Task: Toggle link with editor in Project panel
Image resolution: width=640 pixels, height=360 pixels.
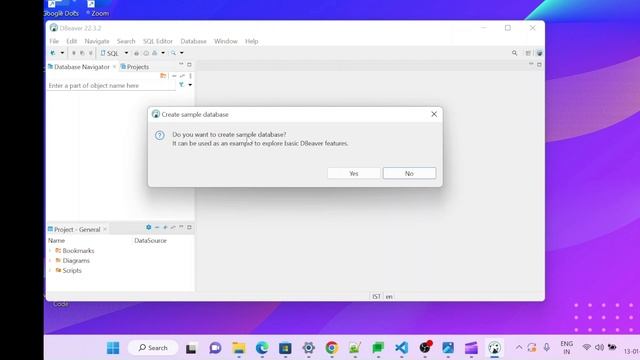Action: [173, 227]
